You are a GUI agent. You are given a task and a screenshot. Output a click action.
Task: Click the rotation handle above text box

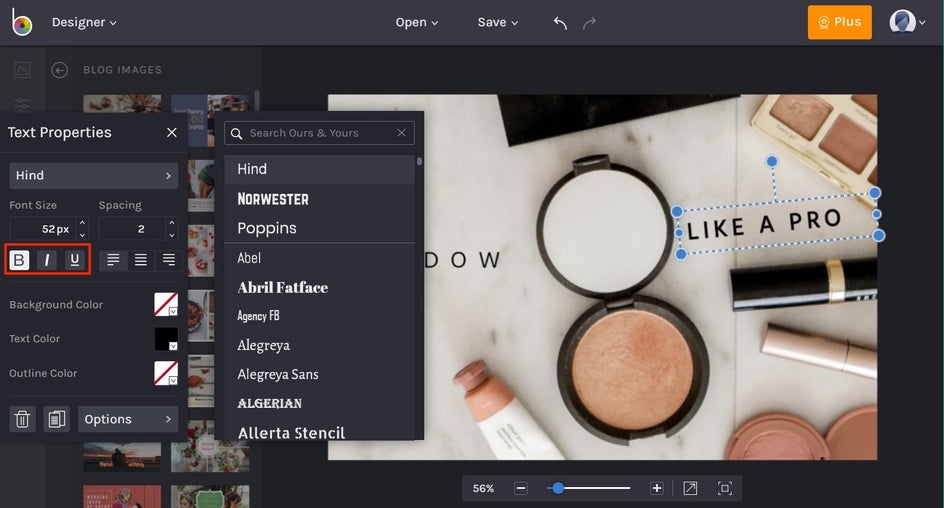pos(771,161)
